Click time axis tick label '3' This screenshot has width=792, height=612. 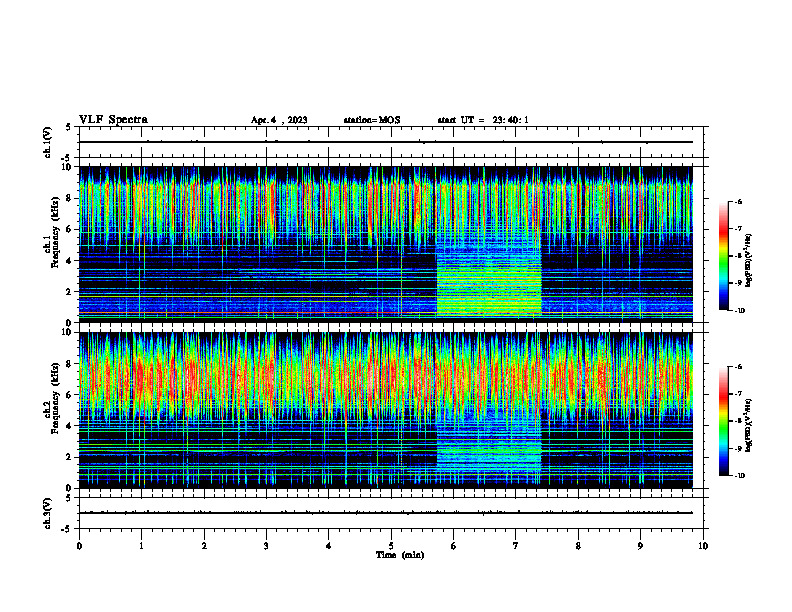click(266, 546)
